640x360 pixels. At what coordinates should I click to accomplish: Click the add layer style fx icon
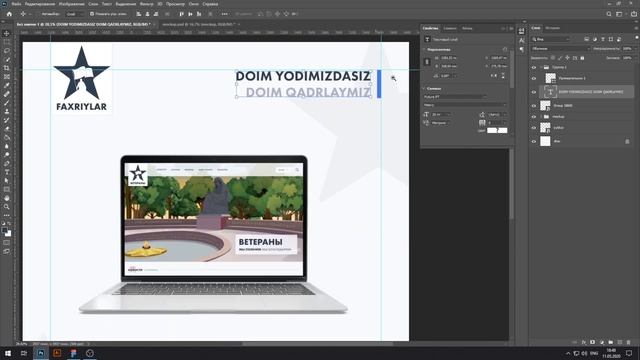(584, 342)
